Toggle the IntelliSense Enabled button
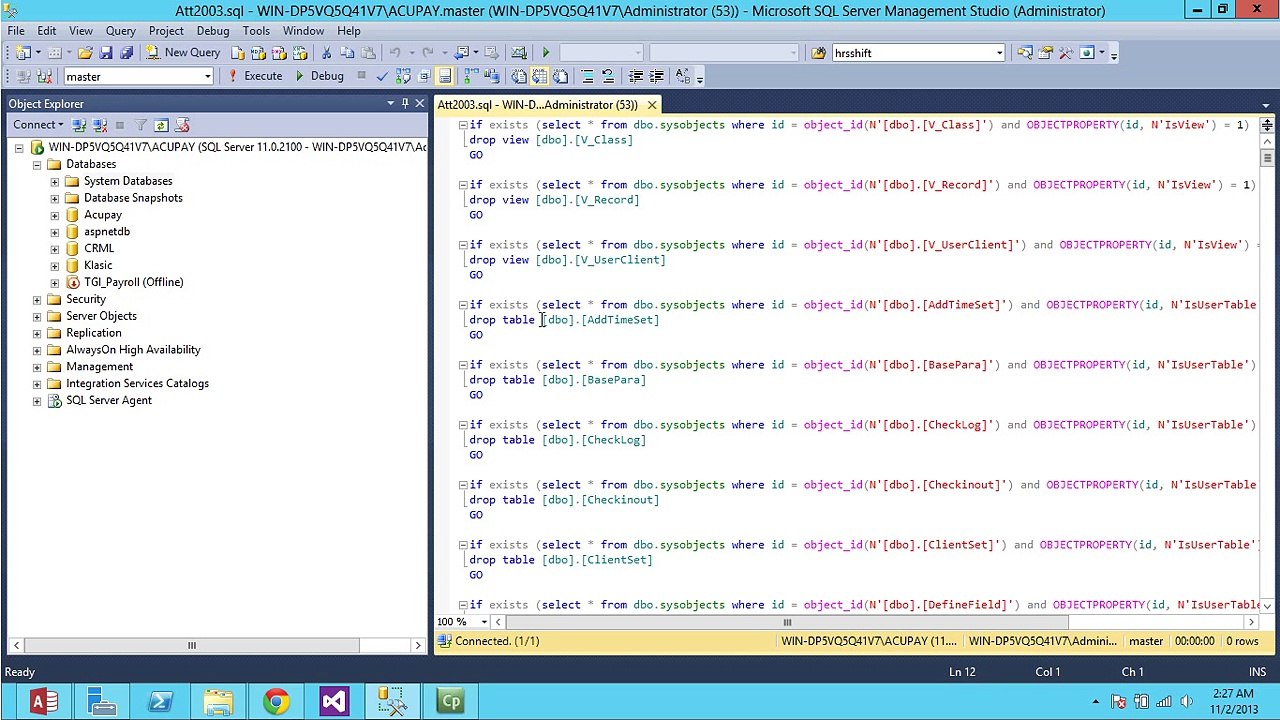The width and height of the screenshot is (1280, 720). (x=444, y=76)
